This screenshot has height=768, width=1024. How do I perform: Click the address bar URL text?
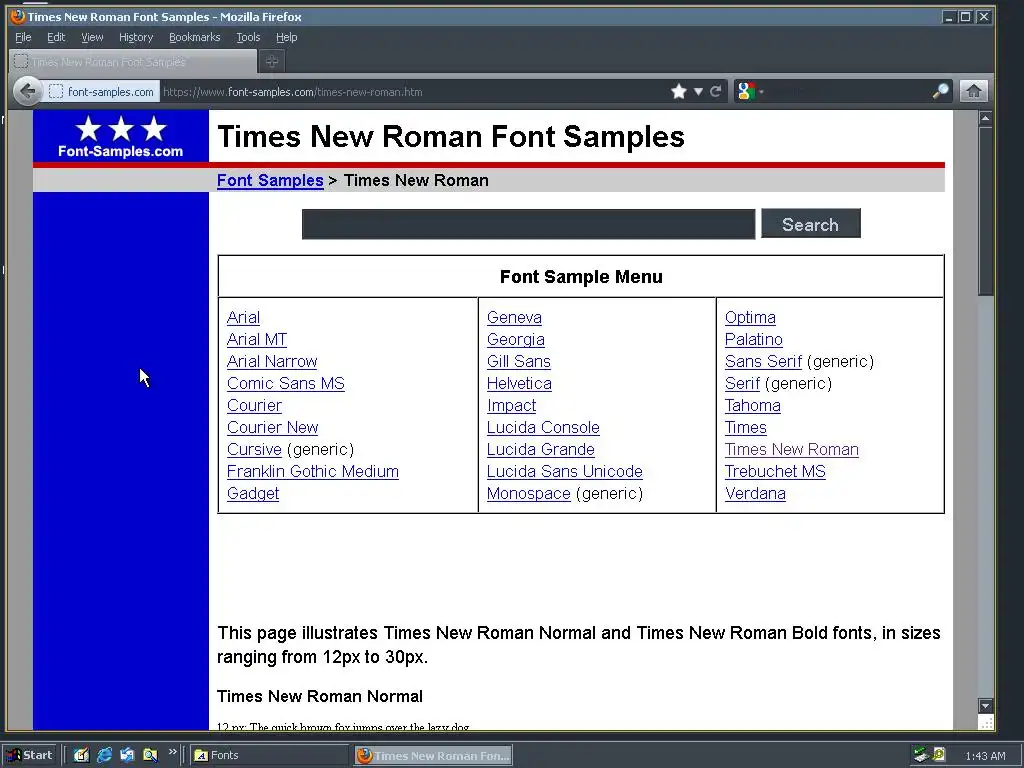(293, 92)
